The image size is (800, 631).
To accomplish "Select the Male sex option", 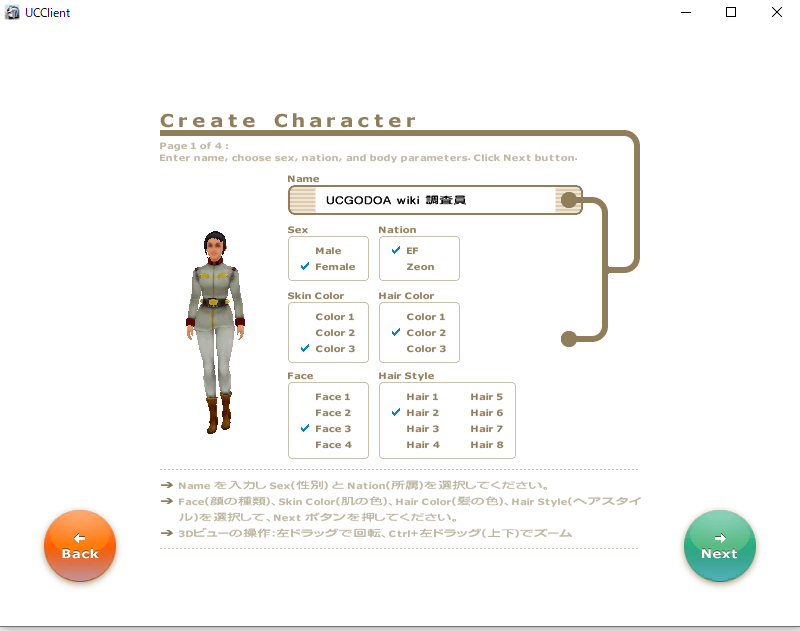I will (328, 250).
